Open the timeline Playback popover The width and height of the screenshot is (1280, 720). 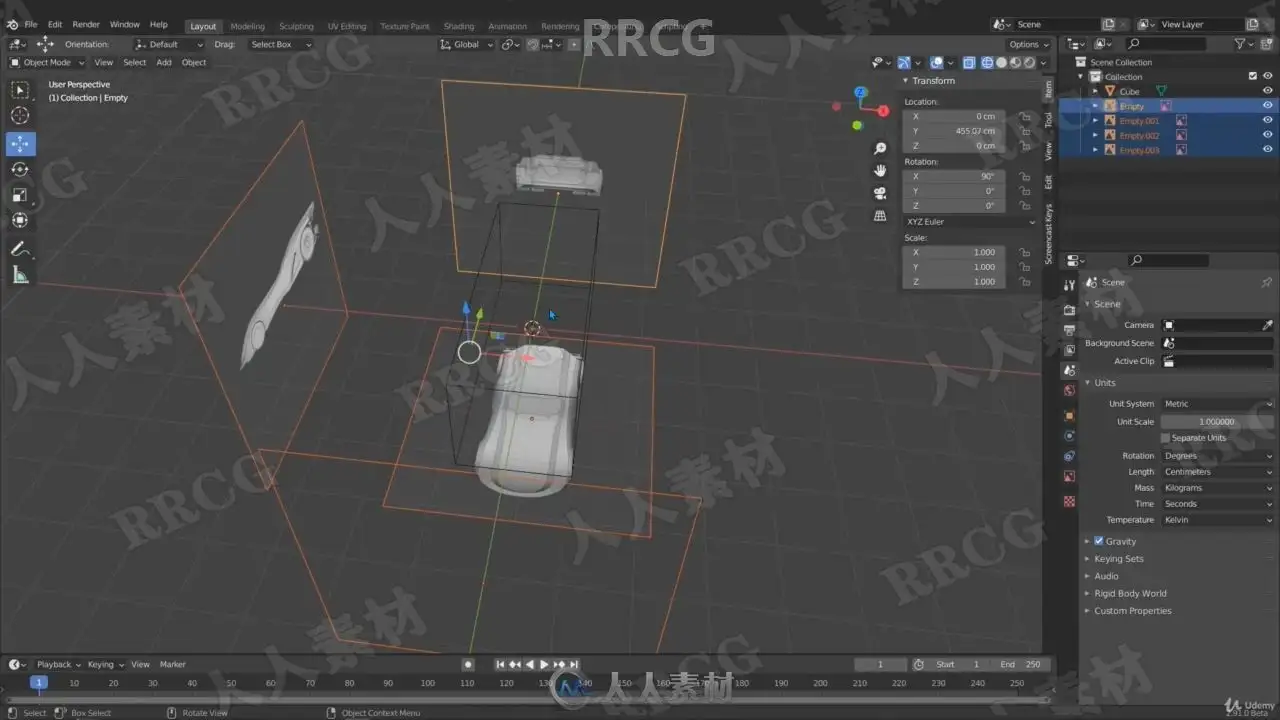point(58,664)
